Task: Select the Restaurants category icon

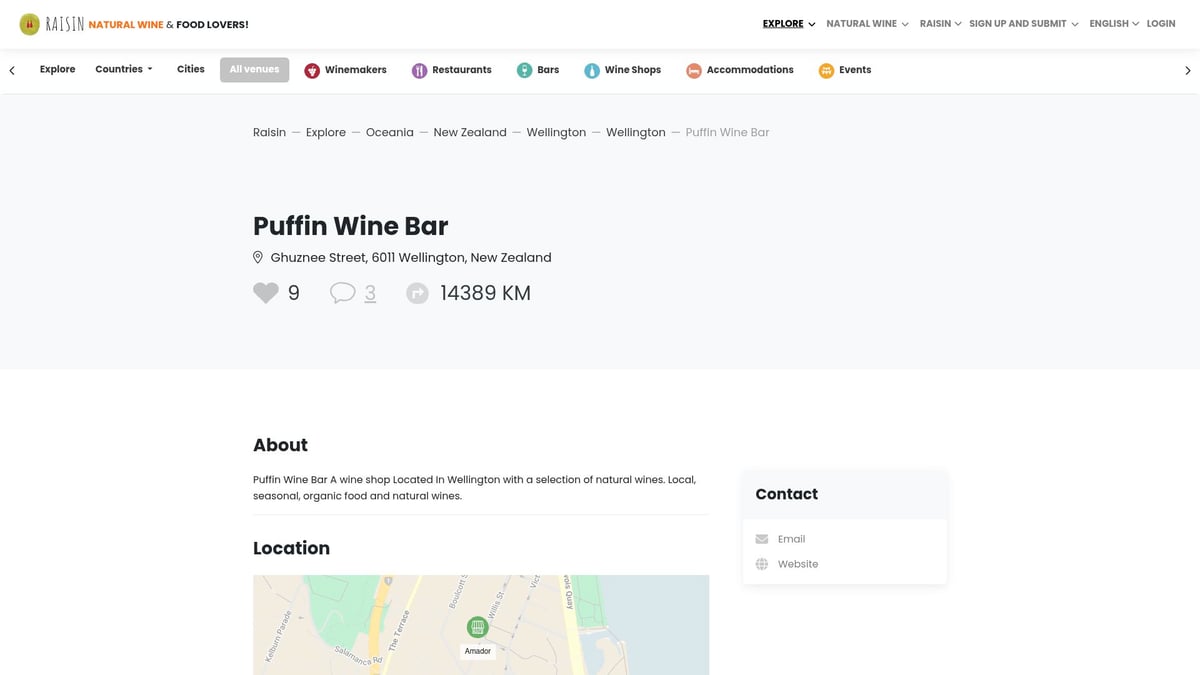Action: (x=418, y=70)
